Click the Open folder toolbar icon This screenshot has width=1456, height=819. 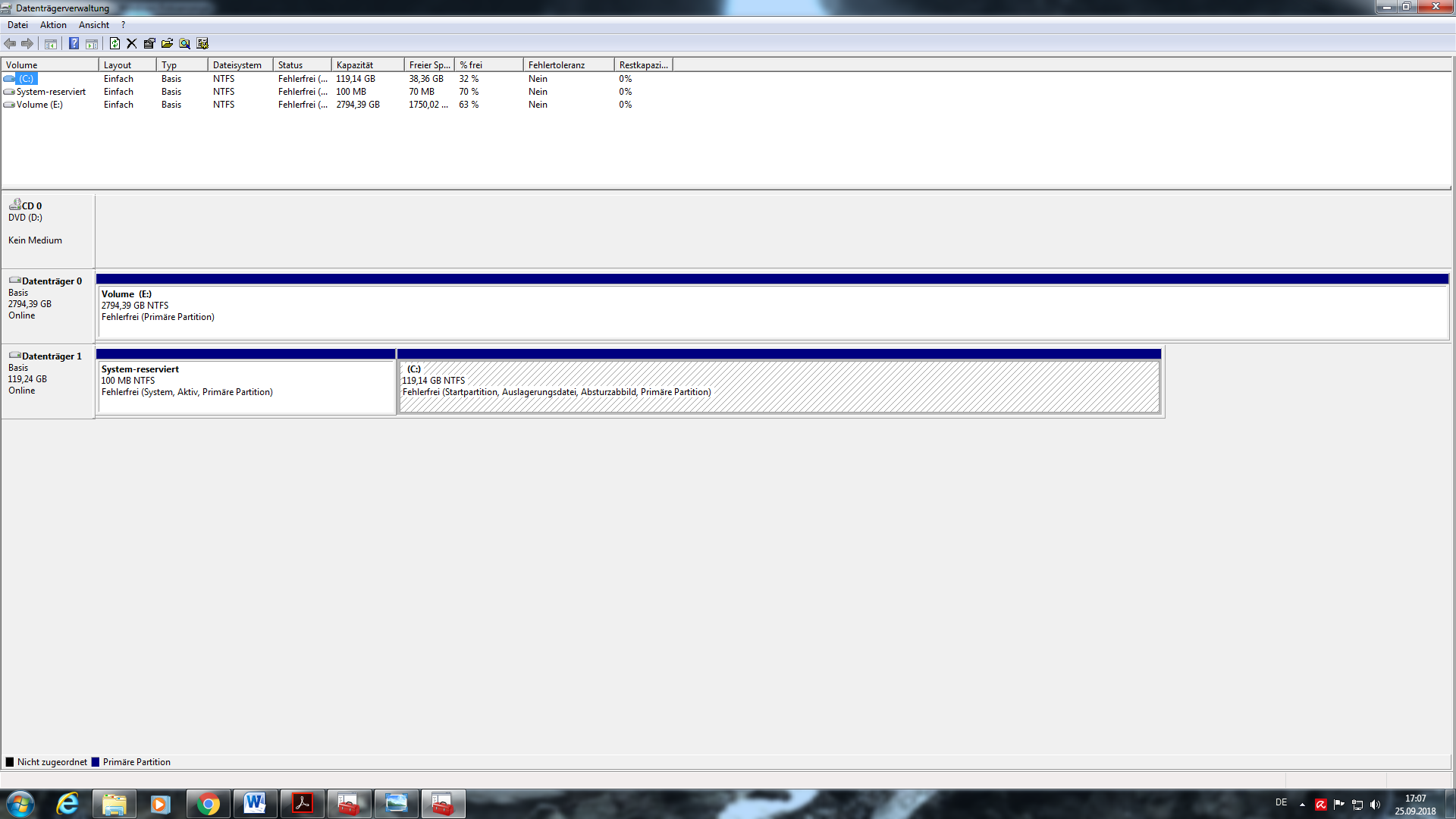click(x=167, y=43)
